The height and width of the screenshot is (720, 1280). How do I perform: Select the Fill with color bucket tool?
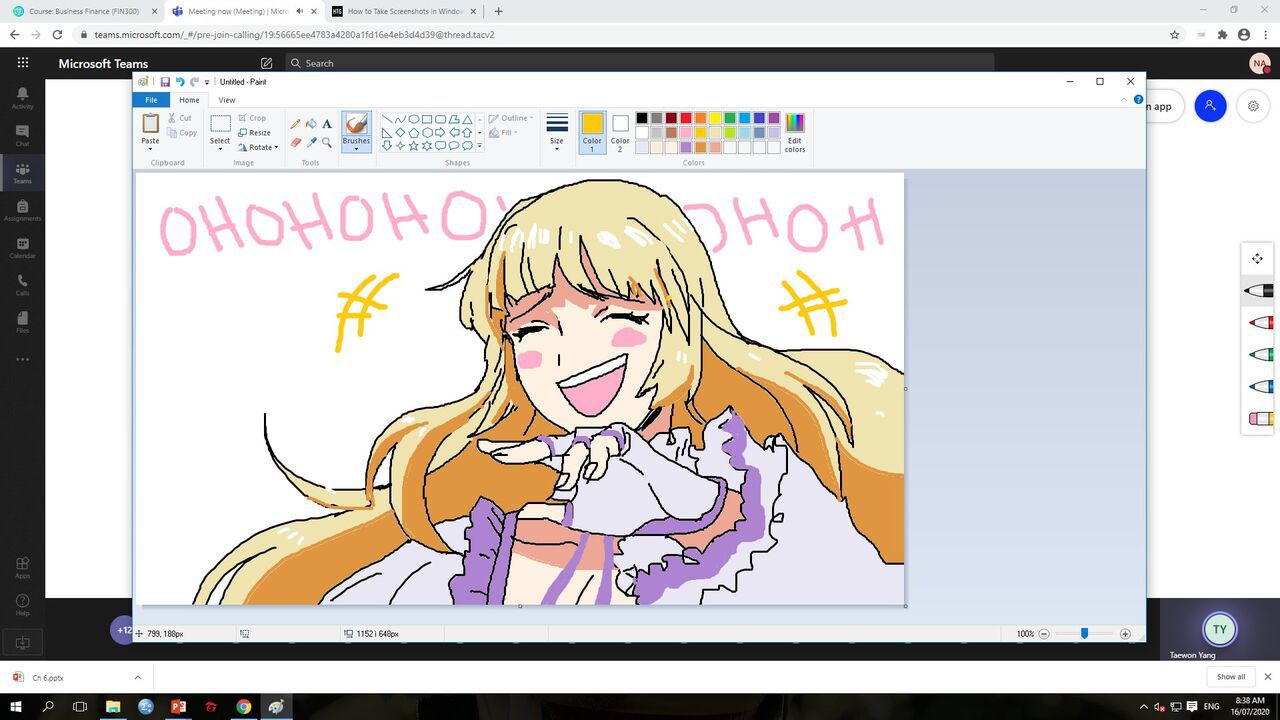pyautogui.click(x=311, y=124)
